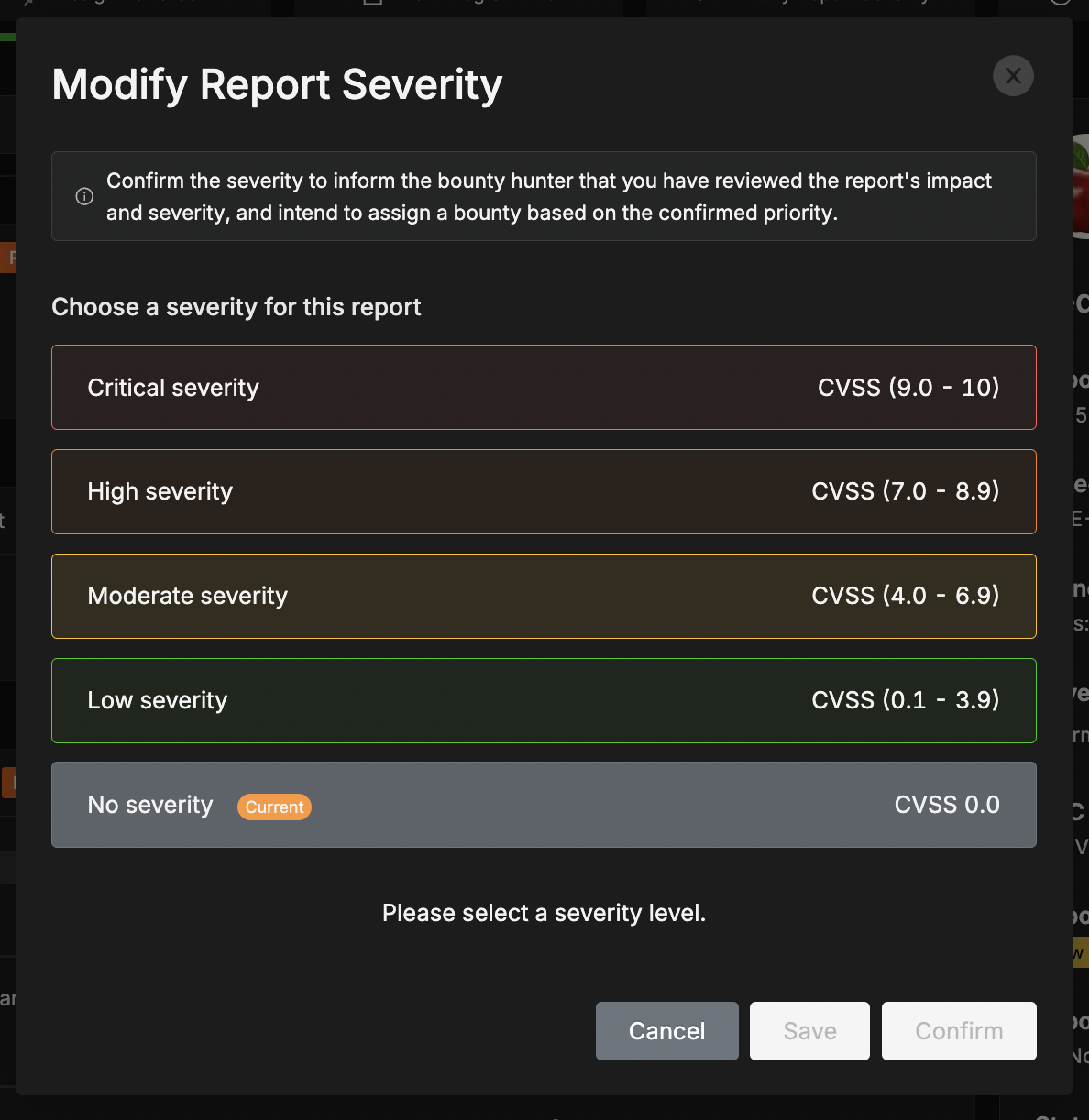This screenshot has width=1089, height=1120.
Task: Pick the Moderate severity option
Action: (x=544, y=597)
